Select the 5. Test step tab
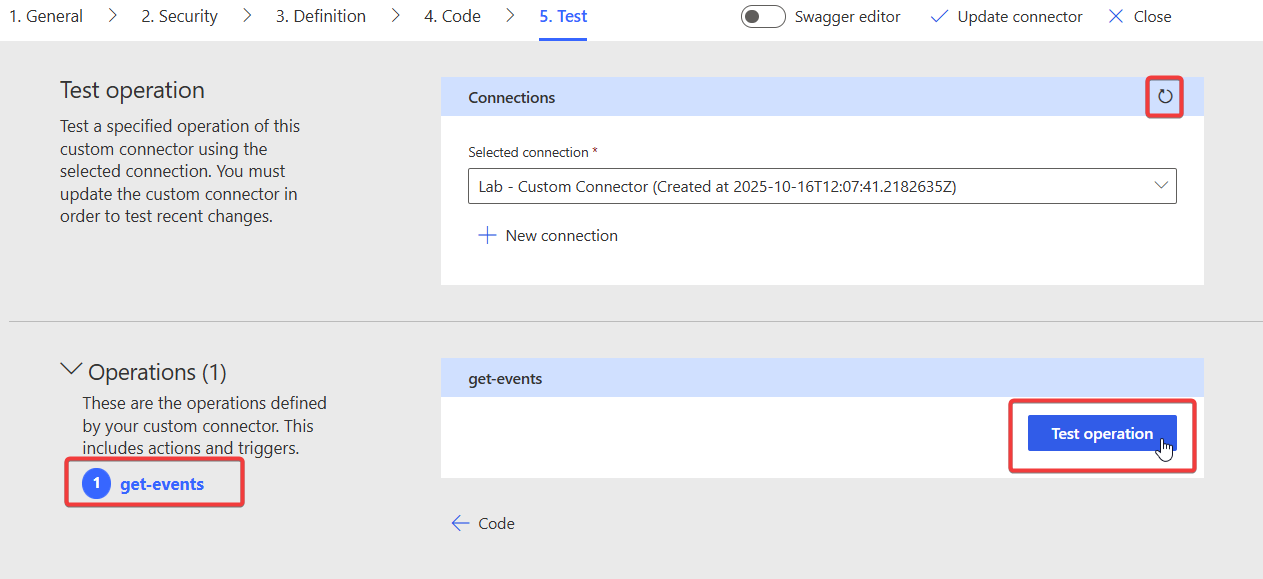 (x=563, y=17)
